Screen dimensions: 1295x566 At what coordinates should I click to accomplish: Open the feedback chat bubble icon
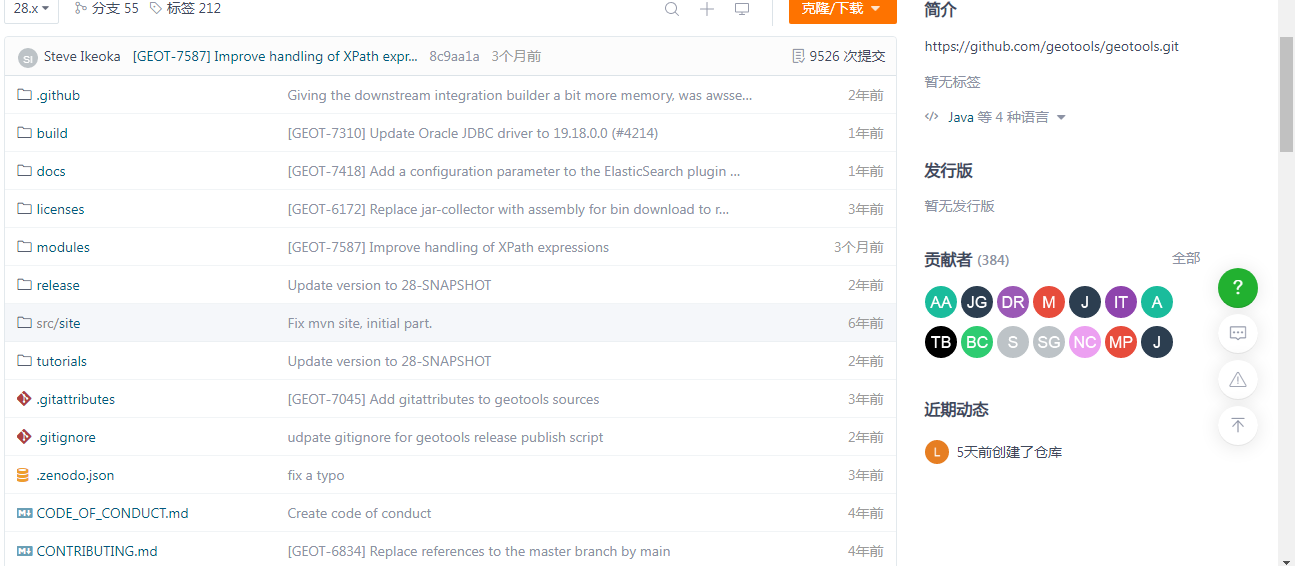click(1238, 333)
